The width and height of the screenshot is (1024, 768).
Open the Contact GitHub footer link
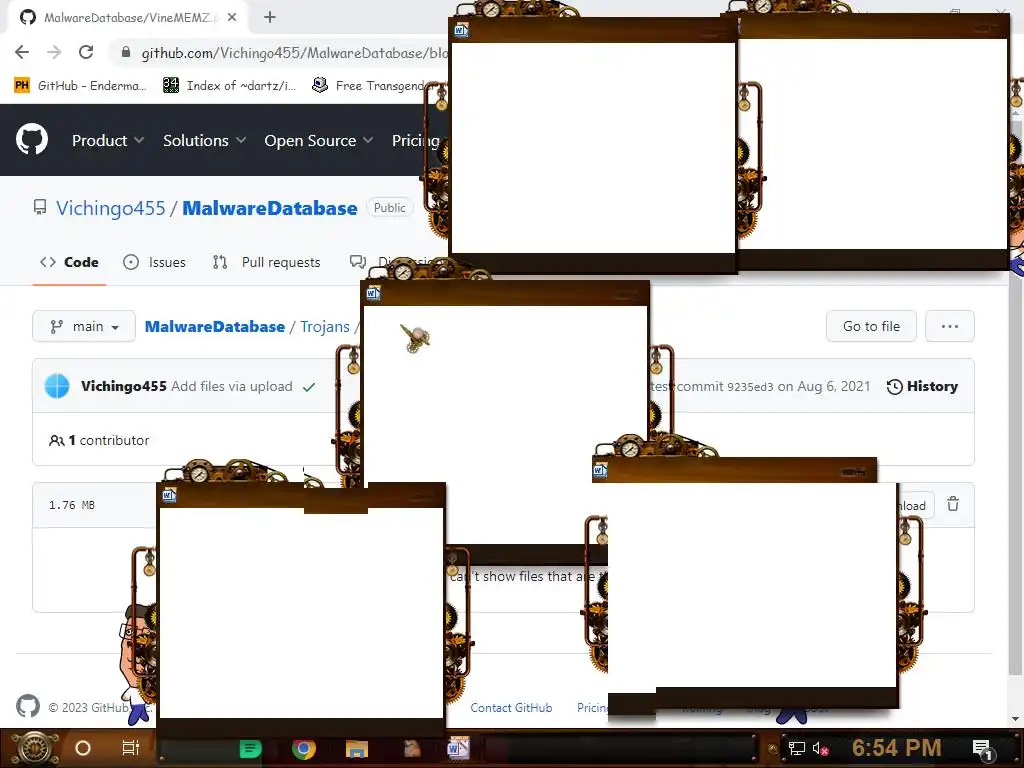(x=511, y=707)
